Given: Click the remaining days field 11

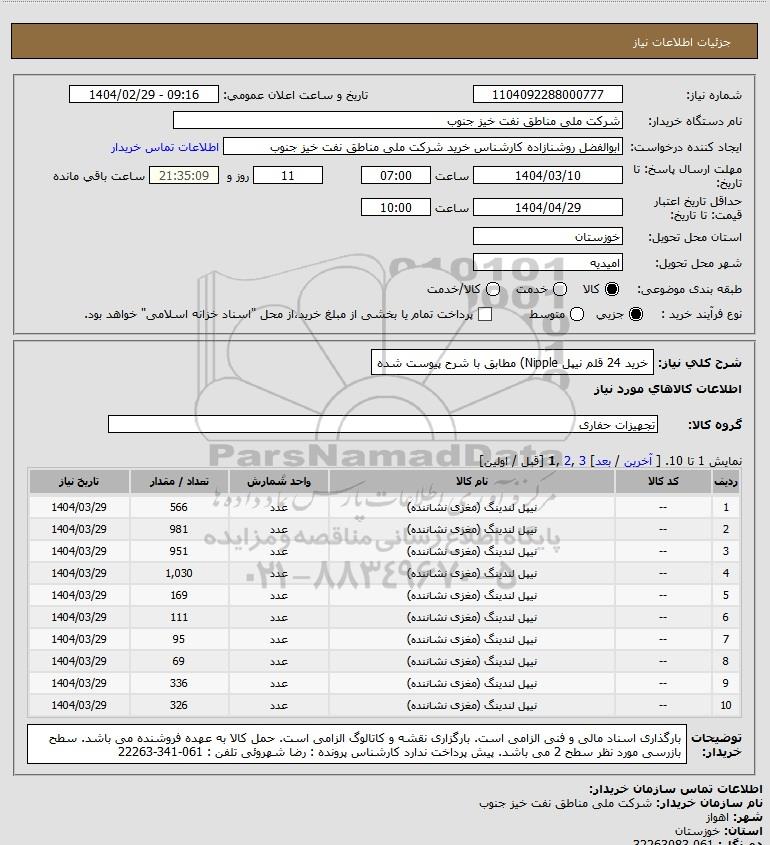Looking at the screenshot, I should click(288, 176).
